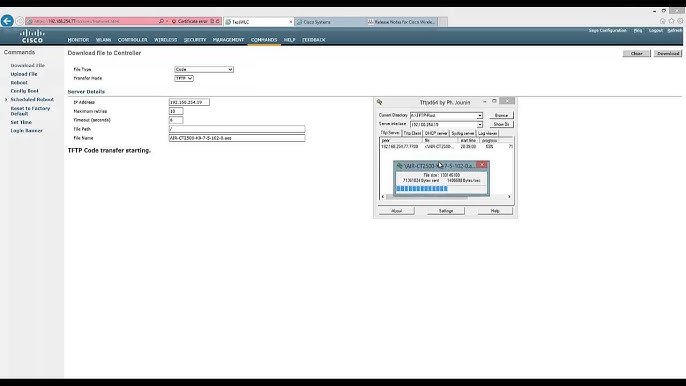Open the WLANs menu
Screen dimensions: 686x386
coord(103,40)
